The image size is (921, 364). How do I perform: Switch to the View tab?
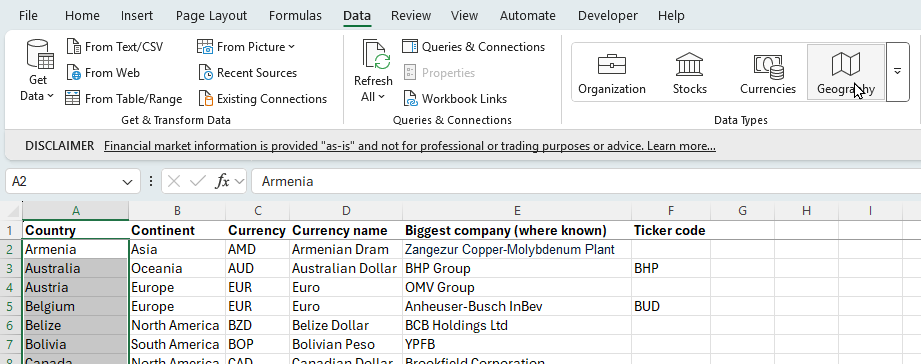tap(465, 15)
